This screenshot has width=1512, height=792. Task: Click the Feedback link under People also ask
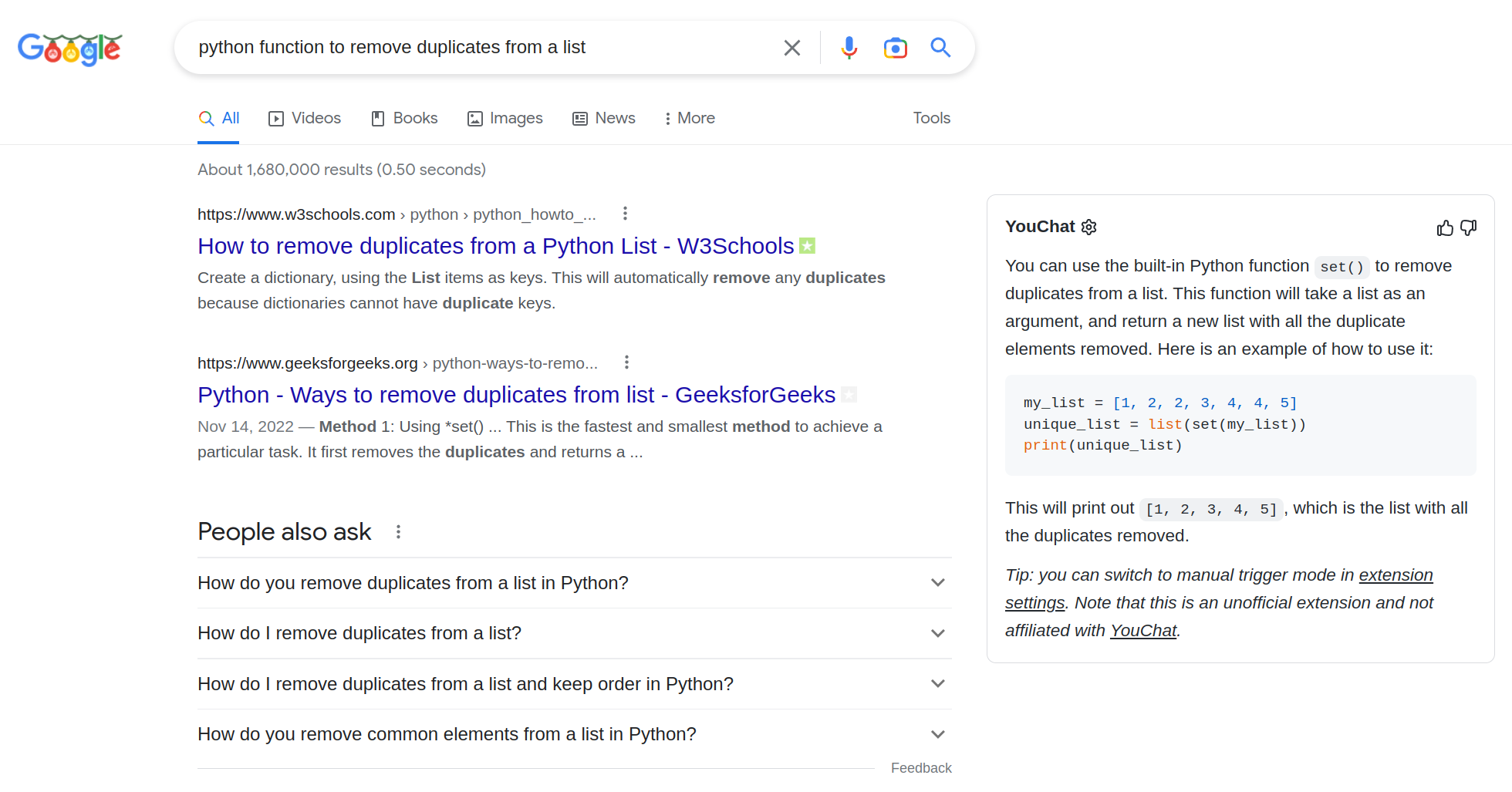(x=921, y=768)
